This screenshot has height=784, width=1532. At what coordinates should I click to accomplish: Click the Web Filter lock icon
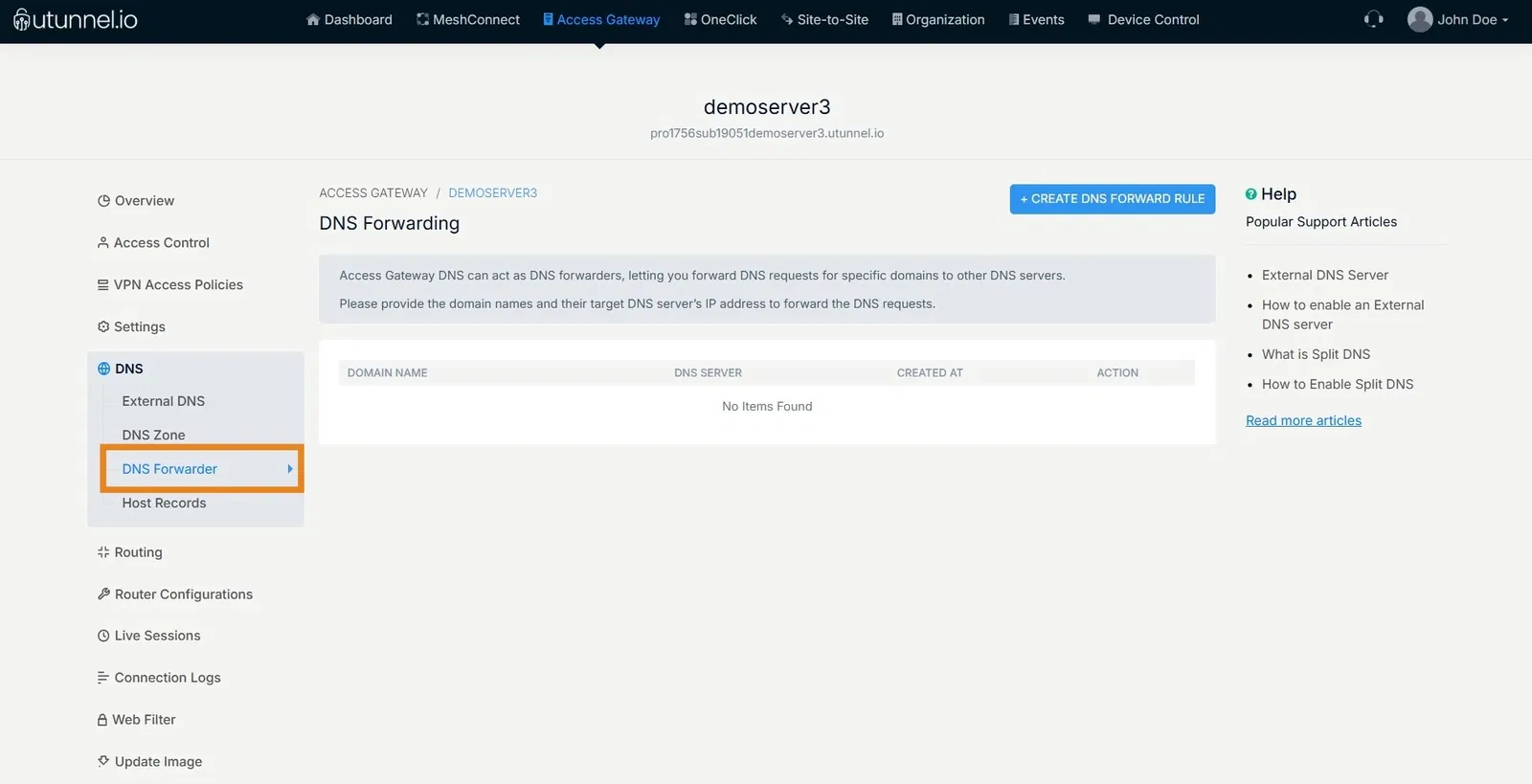[101, 720]
